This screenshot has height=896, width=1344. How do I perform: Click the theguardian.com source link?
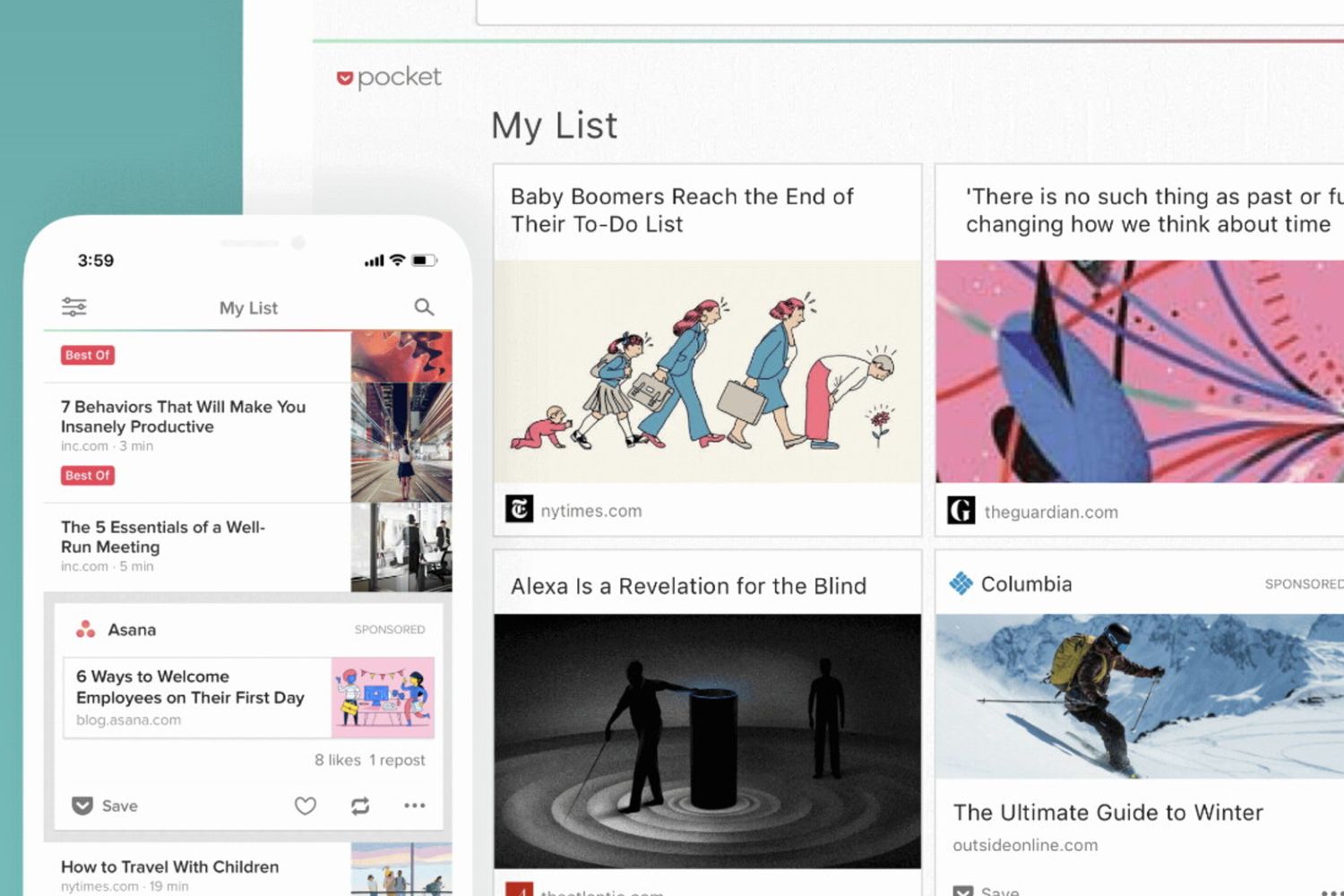(x=1050, y=513)
